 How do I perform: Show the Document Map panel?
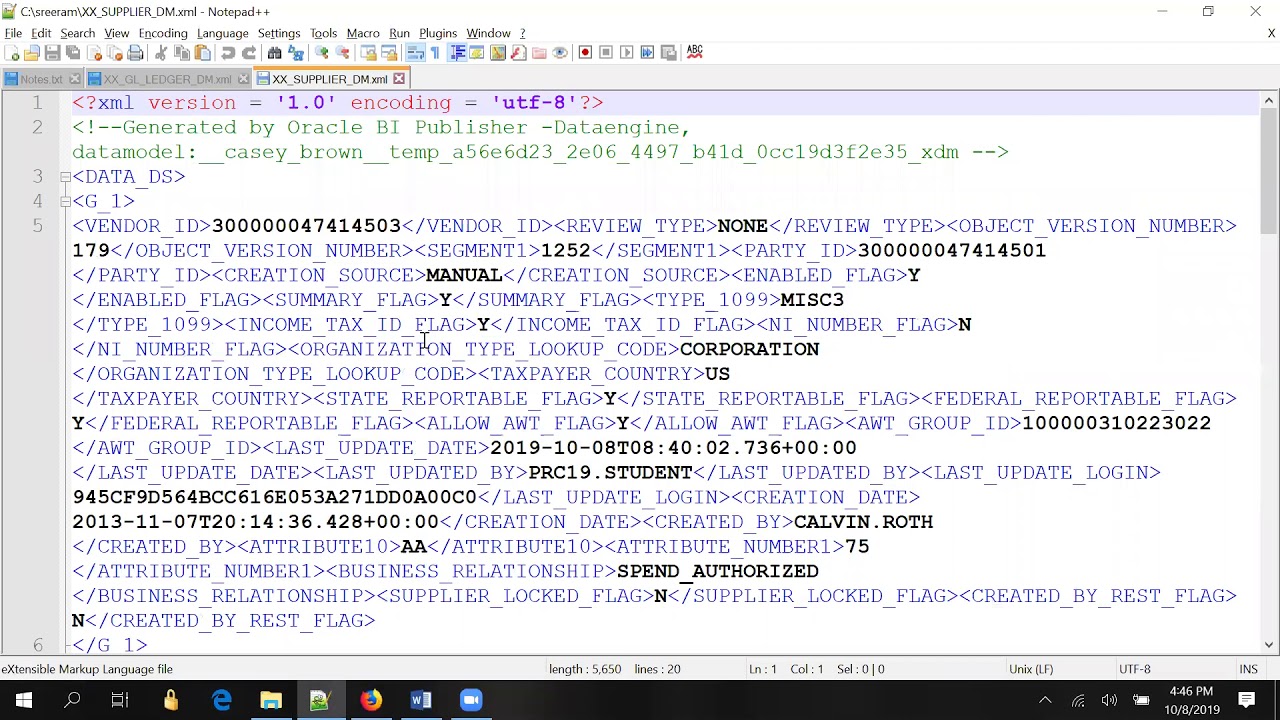[x=497, y=52]
